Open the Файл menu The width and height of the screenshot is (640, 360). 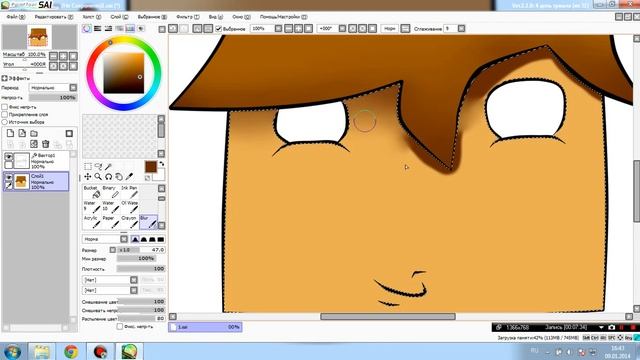pos(16,17)
